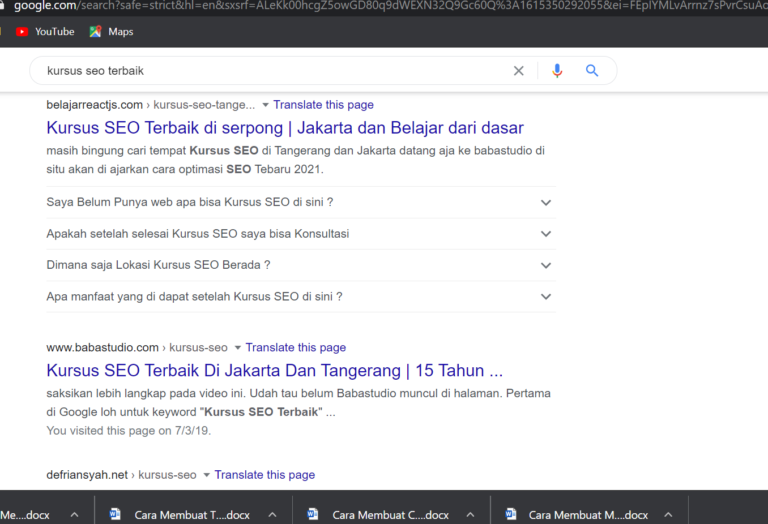This screenshot has height=524, width=768.
Task: Translate the babastudio.com result page
Action: [296, 348]
